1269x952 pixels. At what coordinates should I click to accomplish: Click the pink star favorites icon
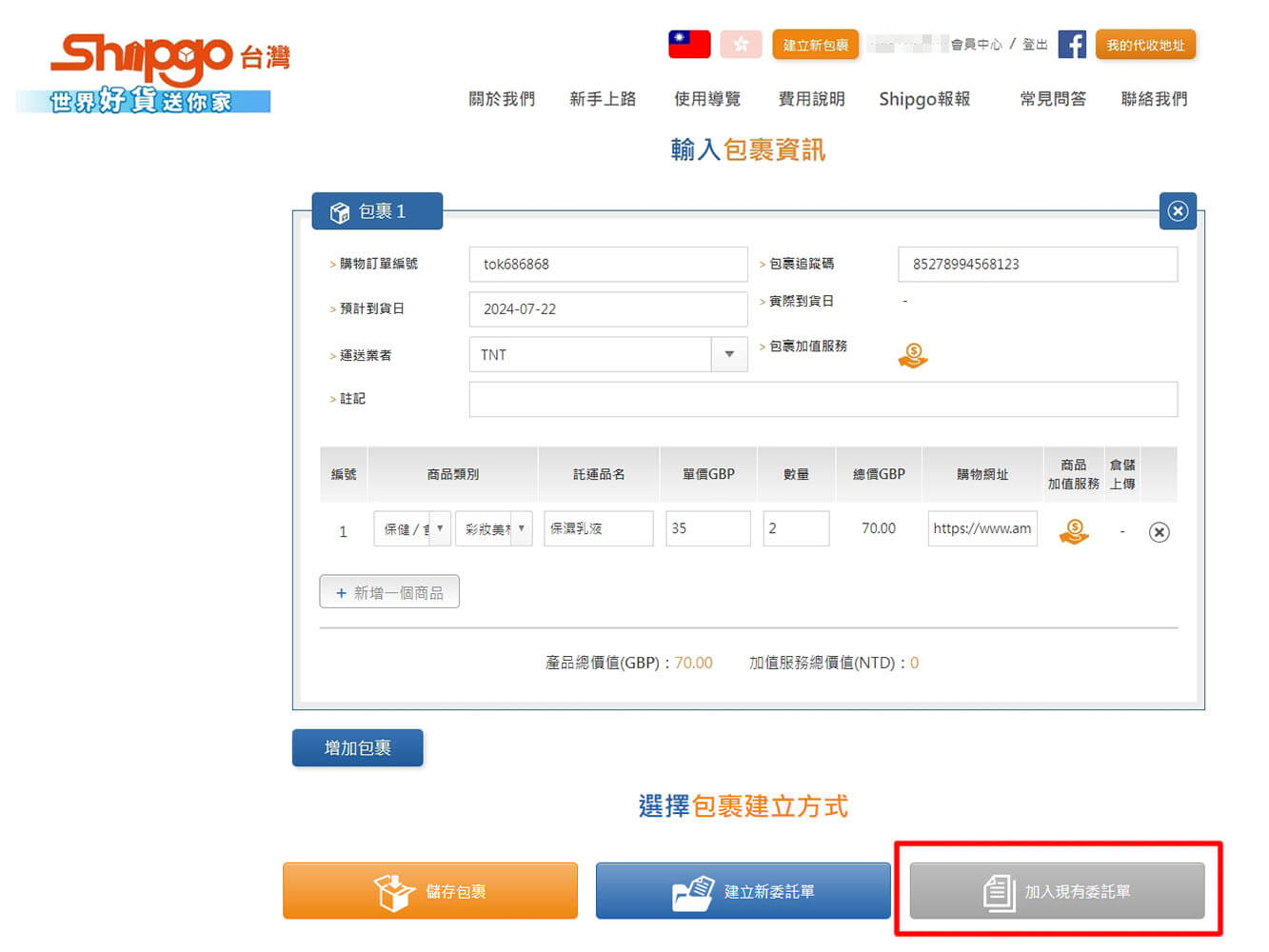pos(741,44)
